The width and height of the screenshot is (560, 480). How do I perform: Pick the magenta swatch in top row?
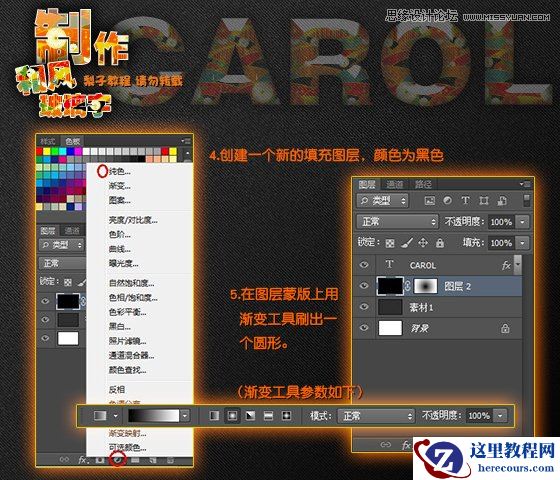(x=78, y=151)
